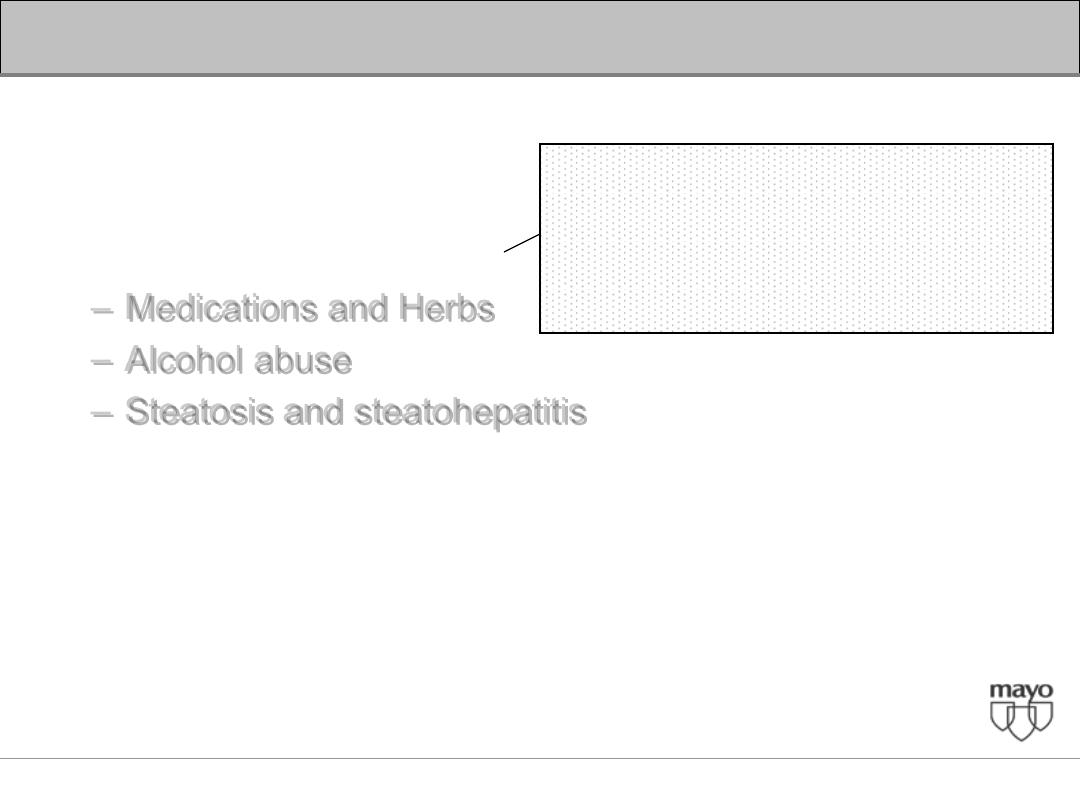Click the callout's diagonal leader line
1080x810 pixels.
(x=521, y=243)
